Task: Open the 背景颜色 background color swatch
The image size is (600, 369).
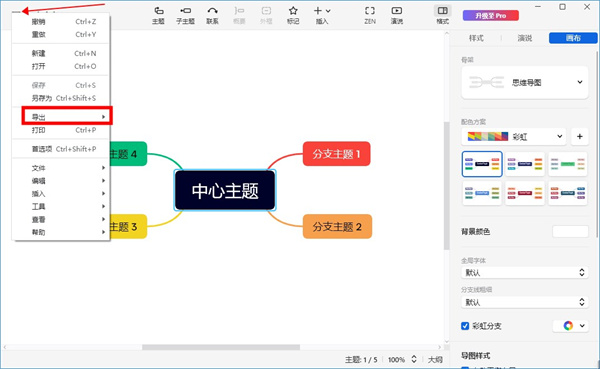Action: 570,231
